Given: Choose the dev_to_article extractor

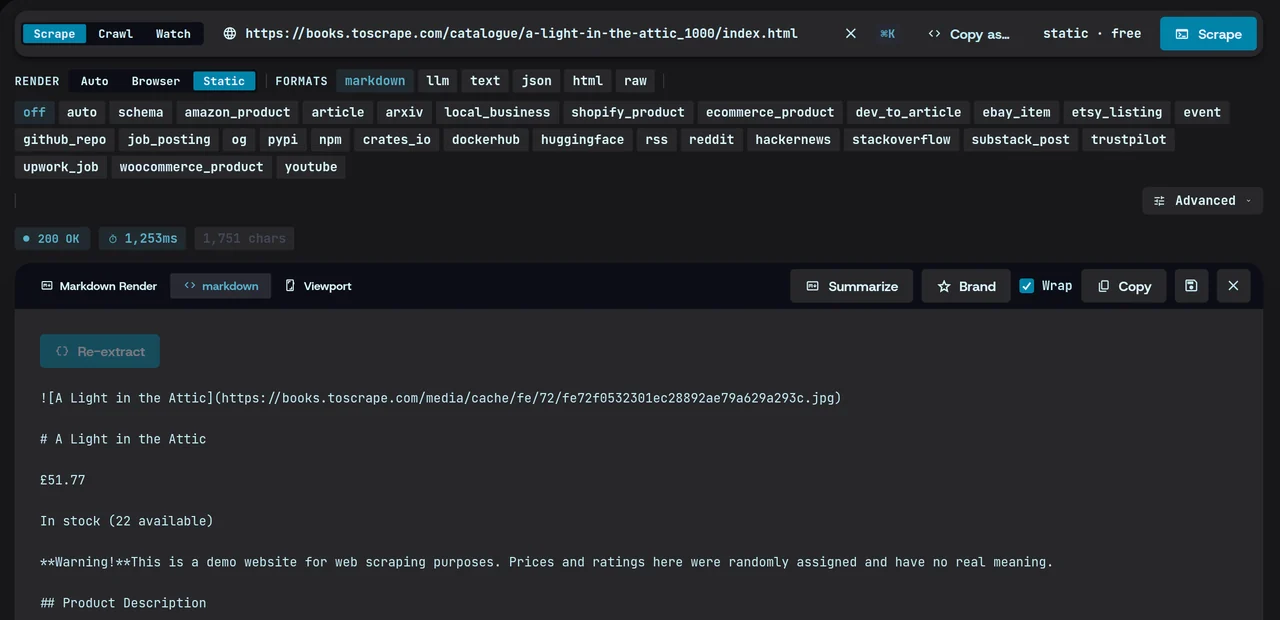Looking at the screenshot, I should click(x=908, y=112).
